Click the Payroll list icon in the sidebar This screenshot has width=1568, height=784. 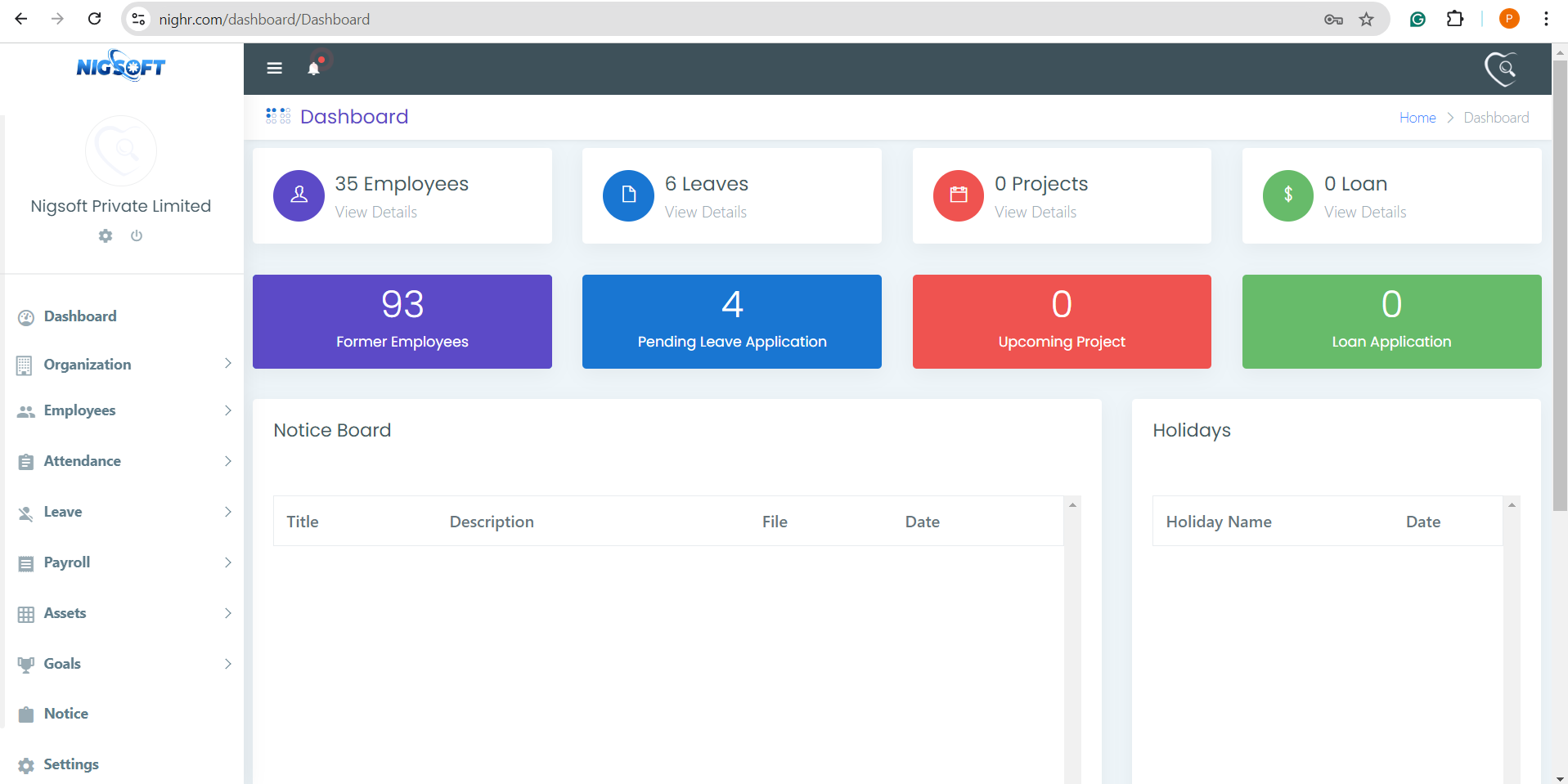click(x=26, y=563)
